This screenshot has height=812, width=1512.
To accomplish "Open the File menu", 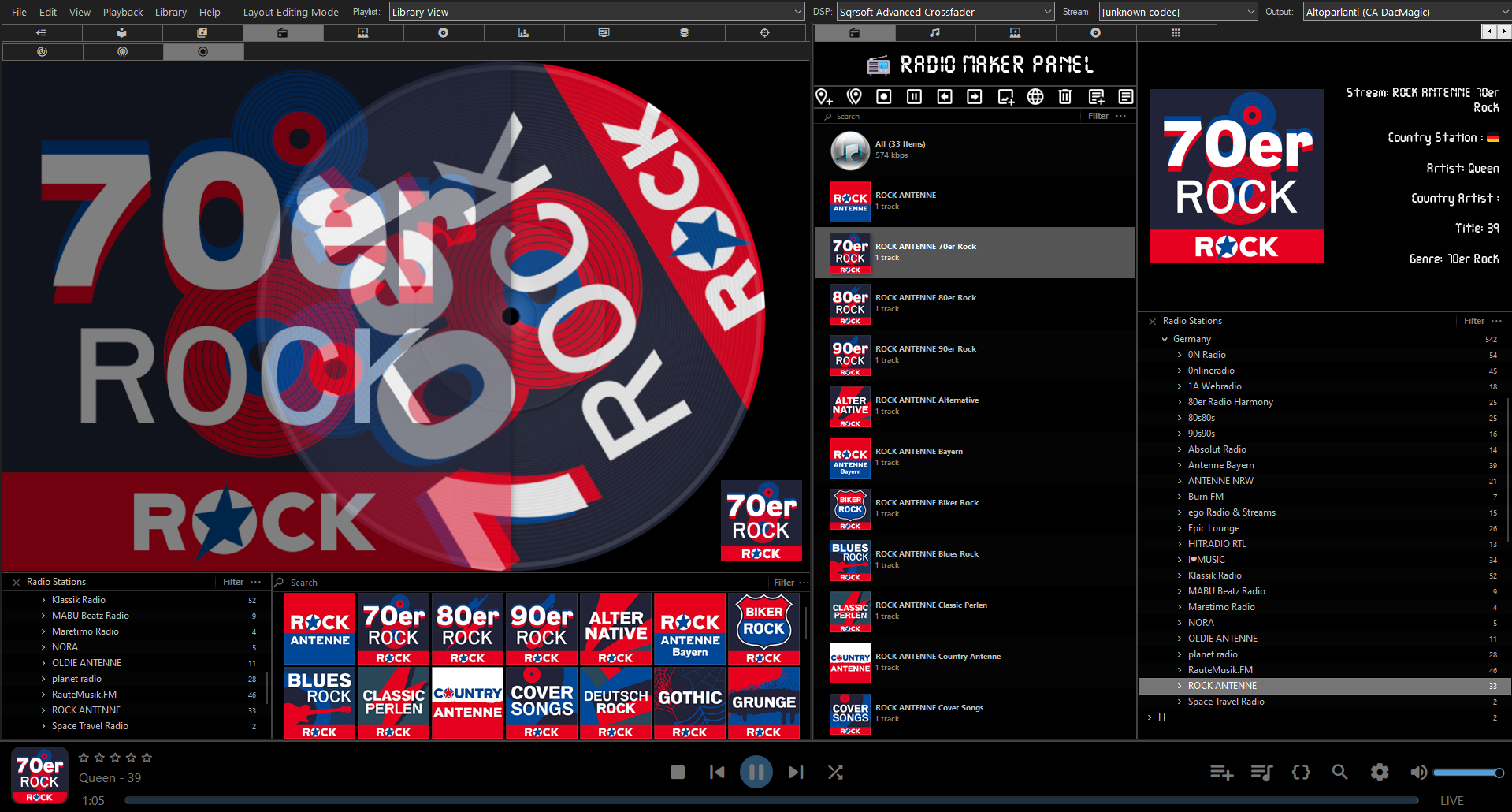I will (19, 12).
